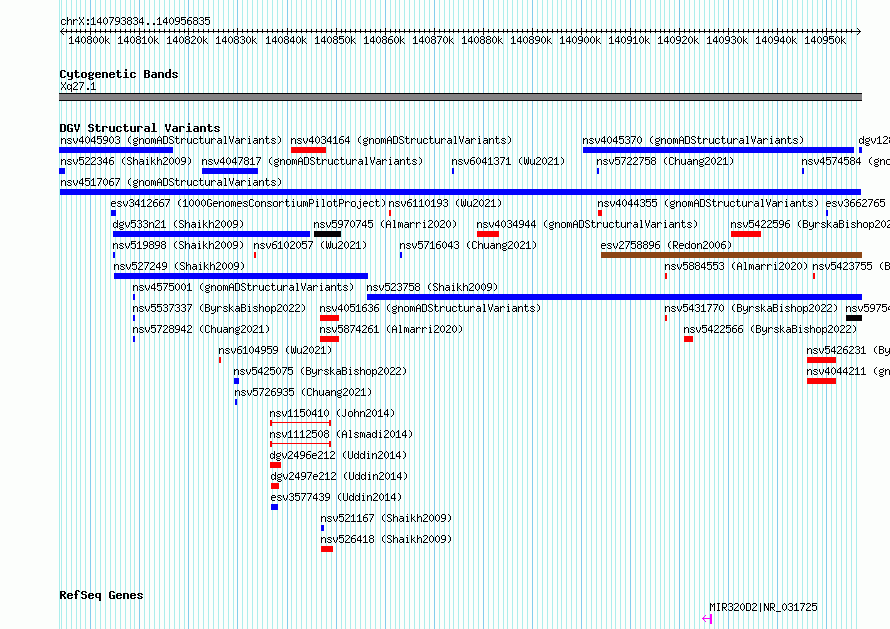This screenshot has height=629, width=890.
Task: Click nsv521167 (Shaikh2009) label
Action: coord(386,518)
